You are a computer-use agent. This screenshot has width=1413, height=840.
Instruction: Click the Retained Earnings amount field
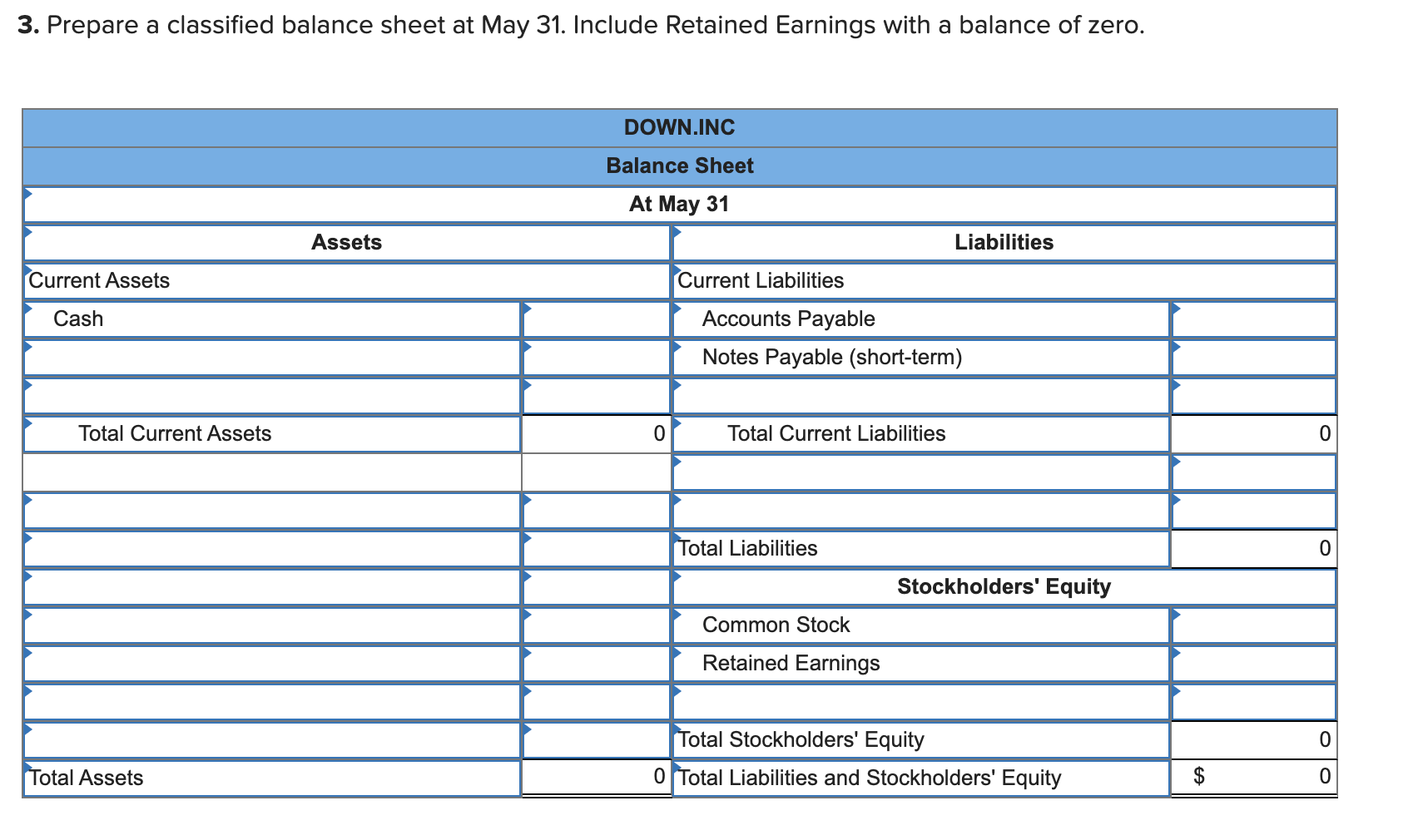click(x=1253, y=664)
